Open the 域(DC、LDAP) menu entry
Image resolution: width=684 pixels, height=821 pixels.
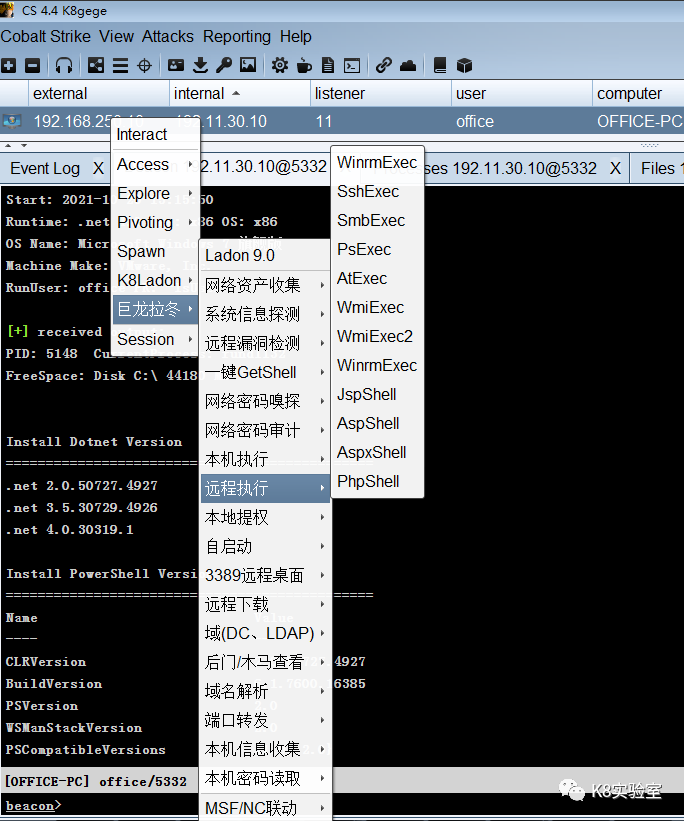point(265,634)
